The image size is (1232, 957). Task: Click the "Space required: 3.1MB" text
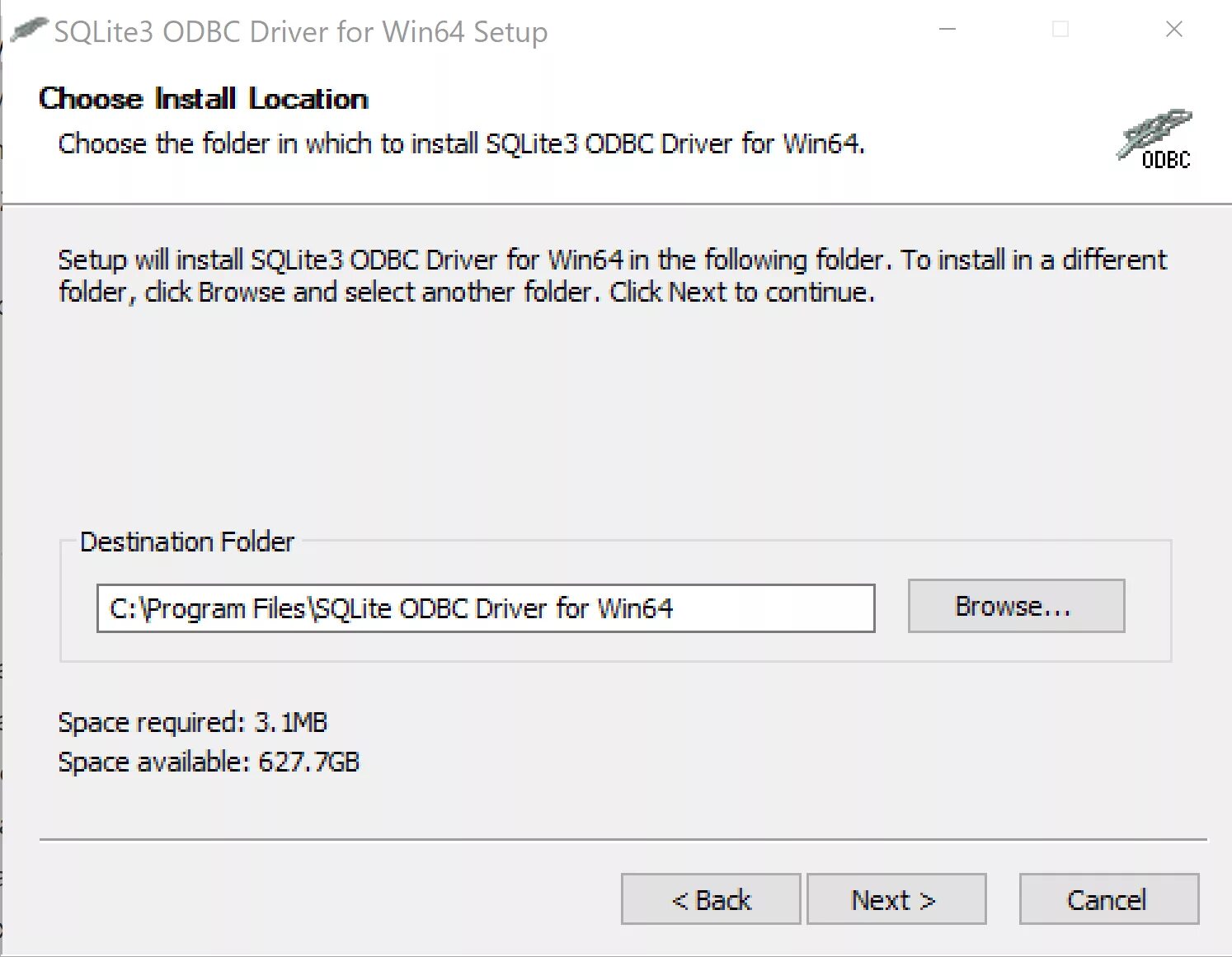(192, 722)
